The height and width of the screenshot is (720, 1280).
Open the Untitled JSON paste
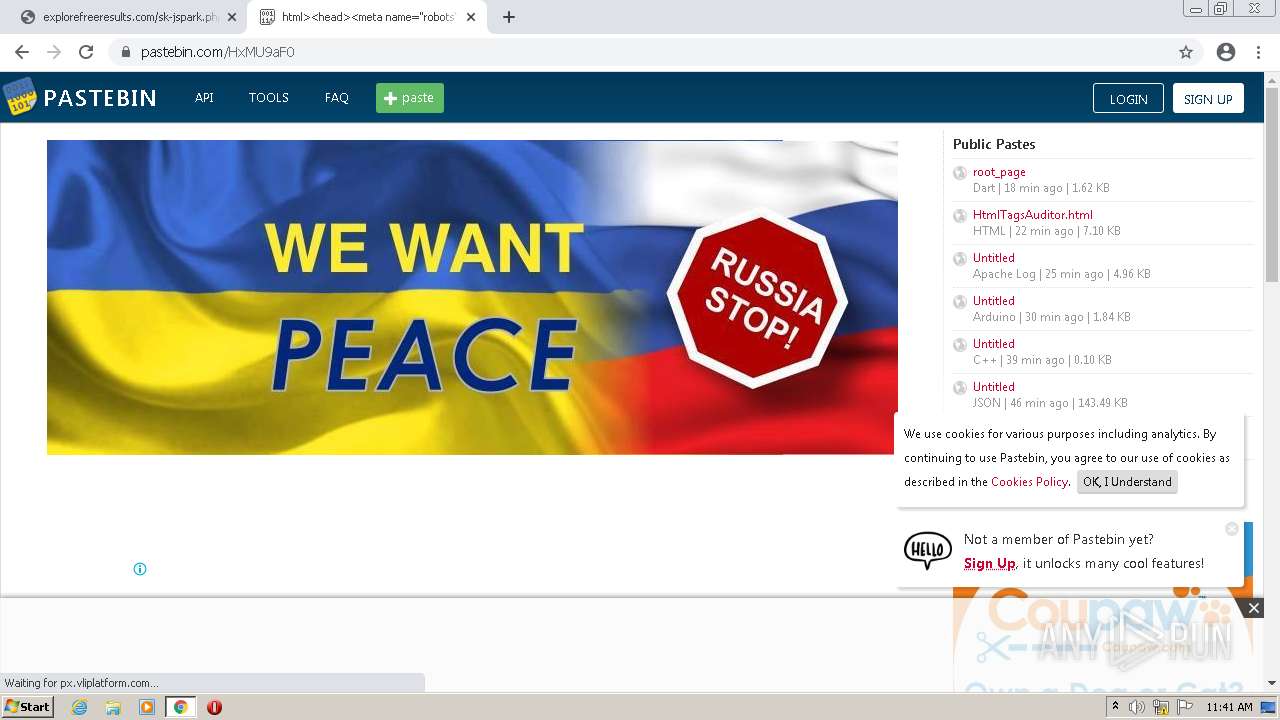pos(994,387)
